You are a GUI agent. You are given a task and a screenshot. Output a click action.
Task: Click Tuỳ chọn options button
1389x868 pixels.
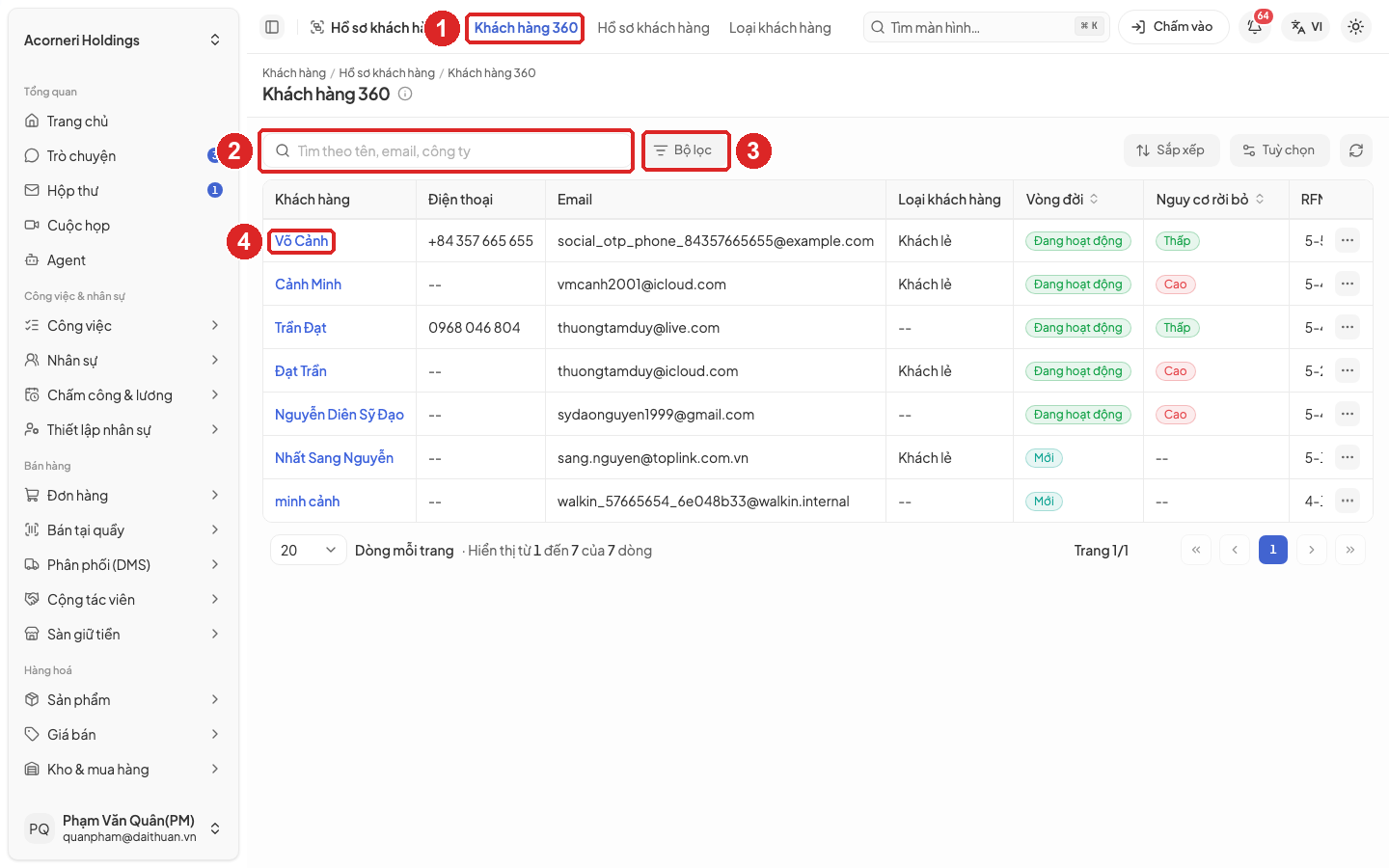click(x=1279, y=150)
